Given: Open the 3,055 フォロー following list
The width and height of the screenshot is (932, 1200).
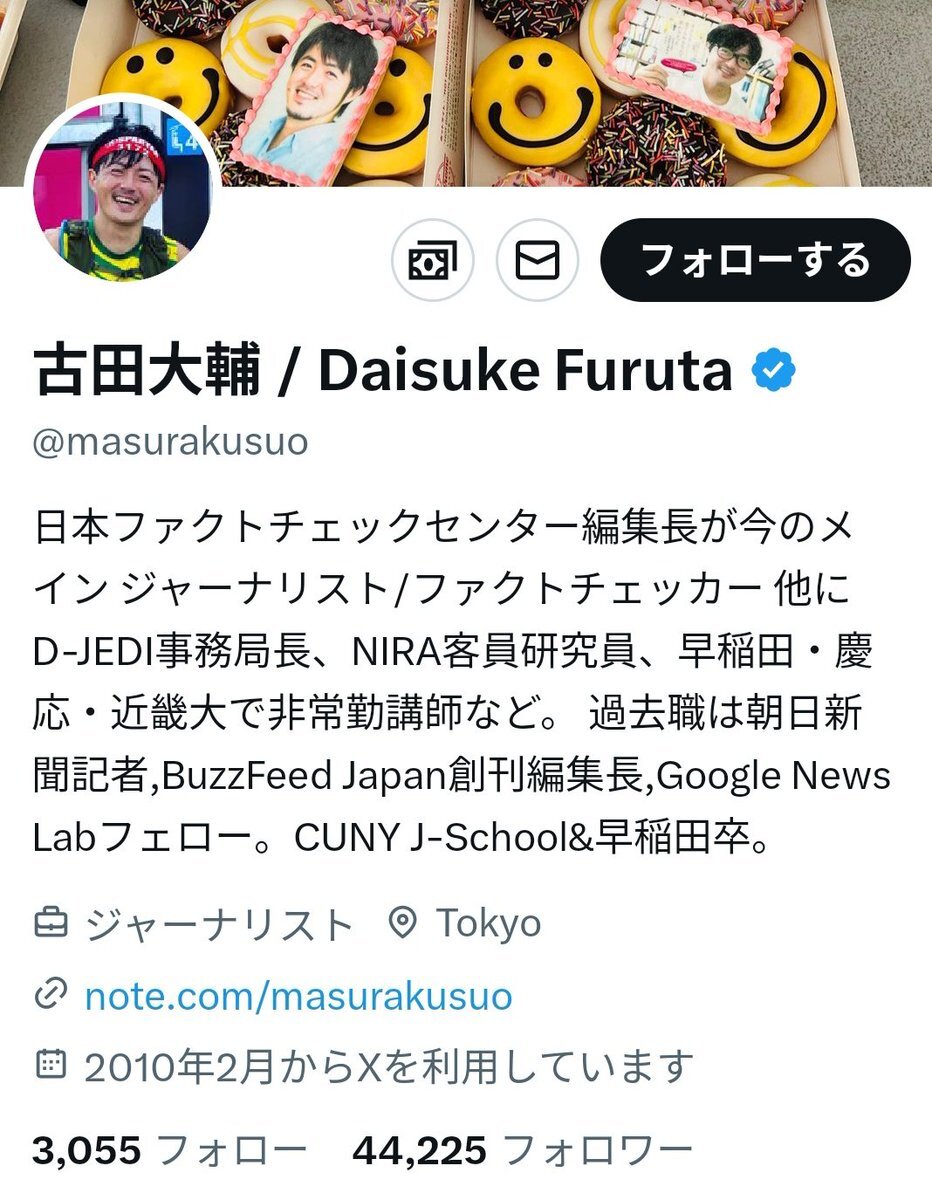Looking at the screenshot, I should [170, 1150].
